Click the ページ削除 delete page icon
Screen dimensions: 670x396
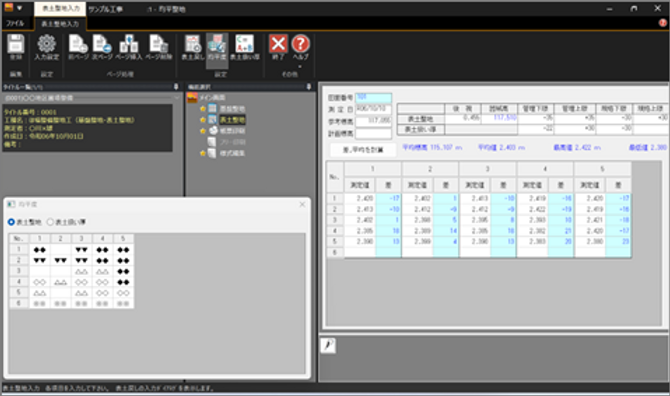159,44
